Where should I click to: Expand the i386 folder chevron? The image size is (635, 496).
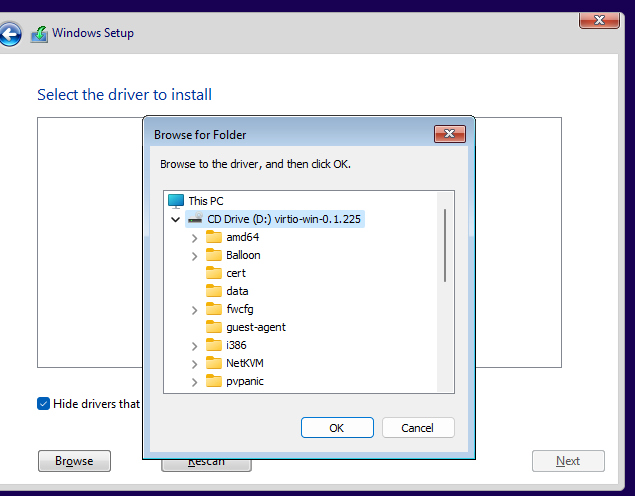tap(194, 345)
